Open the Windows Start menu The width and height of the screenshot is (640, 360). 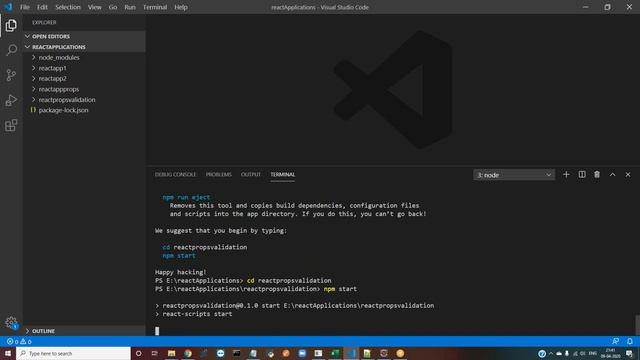tap(8, 353)
